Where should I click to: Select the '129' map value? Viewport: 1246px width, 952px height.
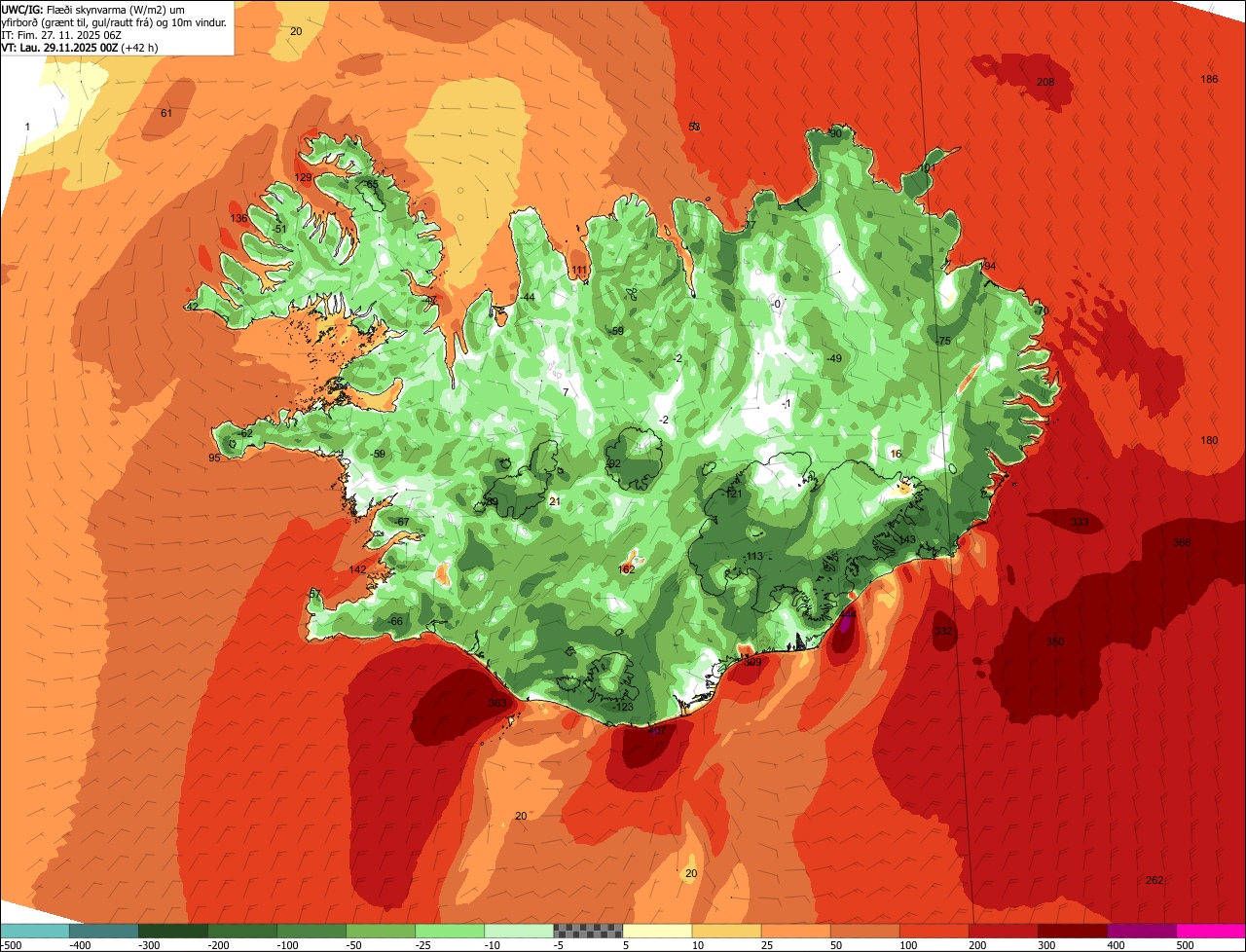303,177
